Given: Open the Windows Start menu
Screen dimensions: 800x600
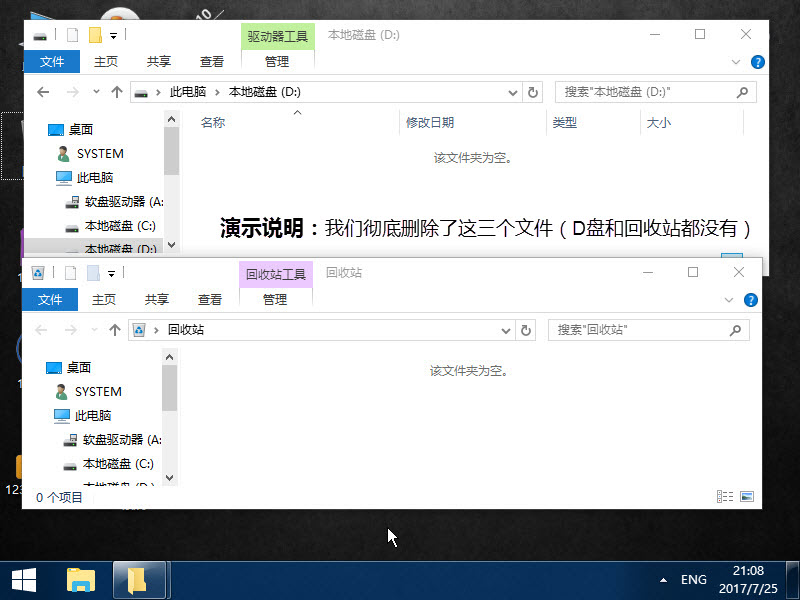Looking at the screenshot, I should pos(23,580).
